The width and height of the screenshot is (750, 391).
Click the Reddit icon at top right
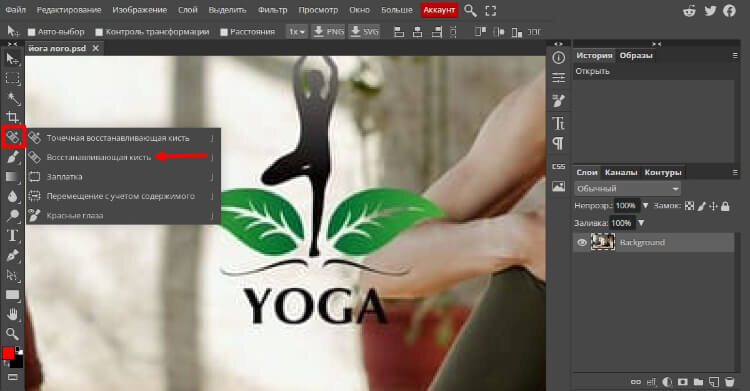click(x=689, y=11)
